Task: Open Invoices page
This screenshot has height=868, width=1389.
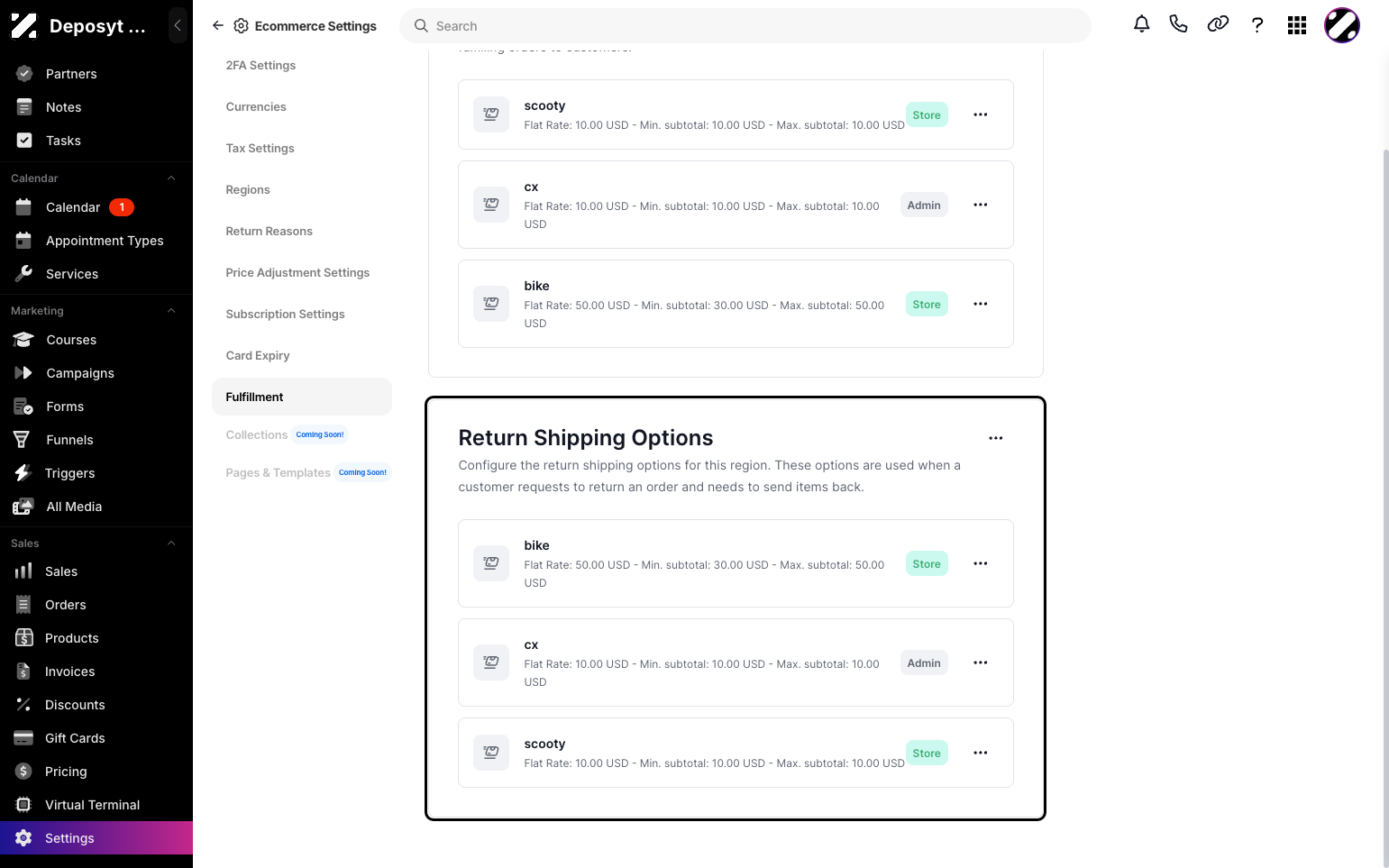Action: pos(96,672)
